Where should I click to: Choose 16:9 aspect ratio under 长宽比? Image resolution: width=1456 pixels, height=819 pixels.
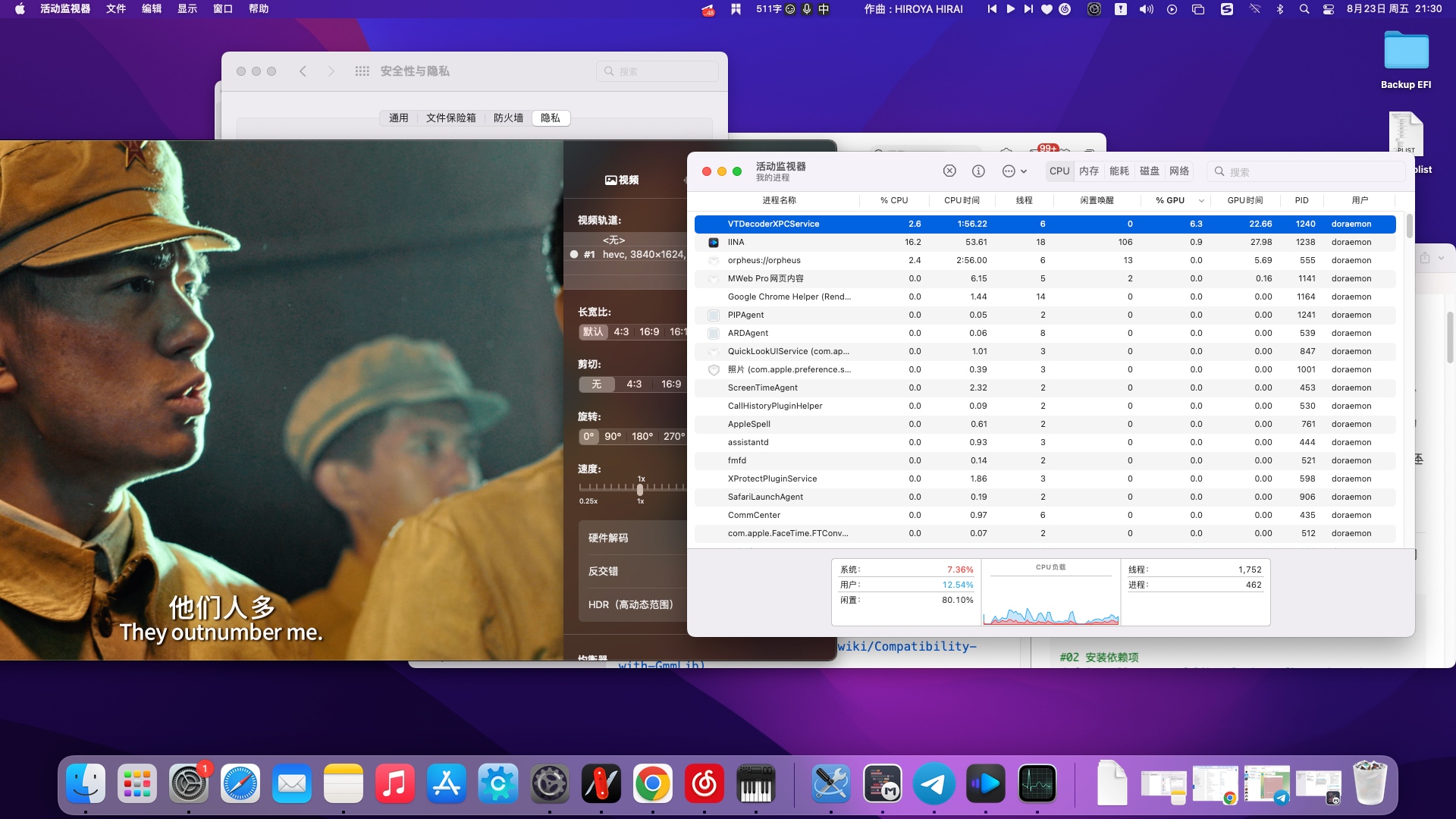(649, 331)
